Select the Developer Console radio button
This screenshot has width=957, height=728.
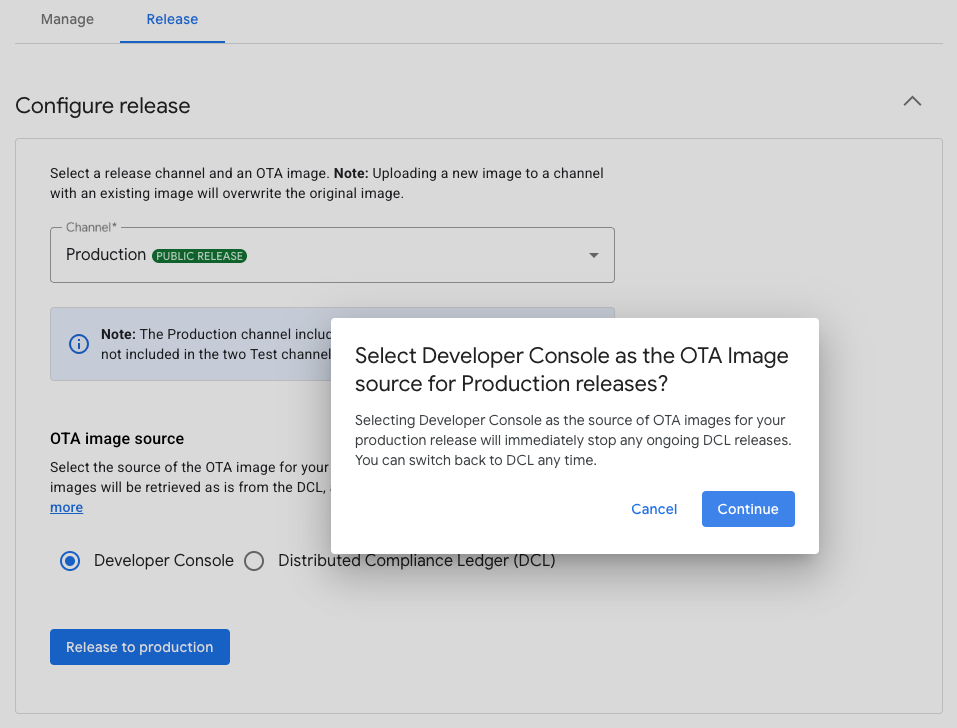click(x=68, y=561)
